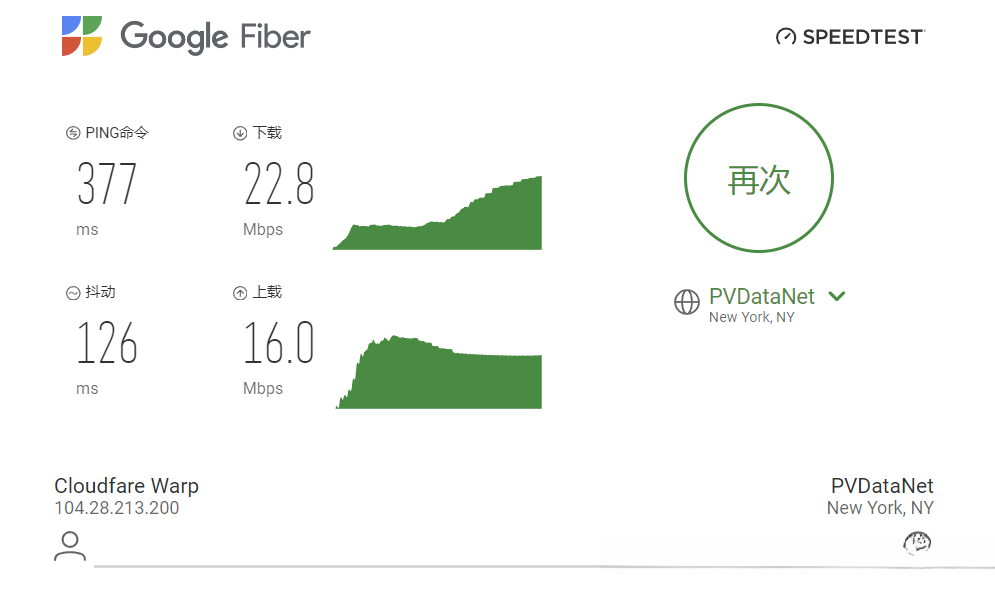Click the connection progress line at bottom

[544, 566]
